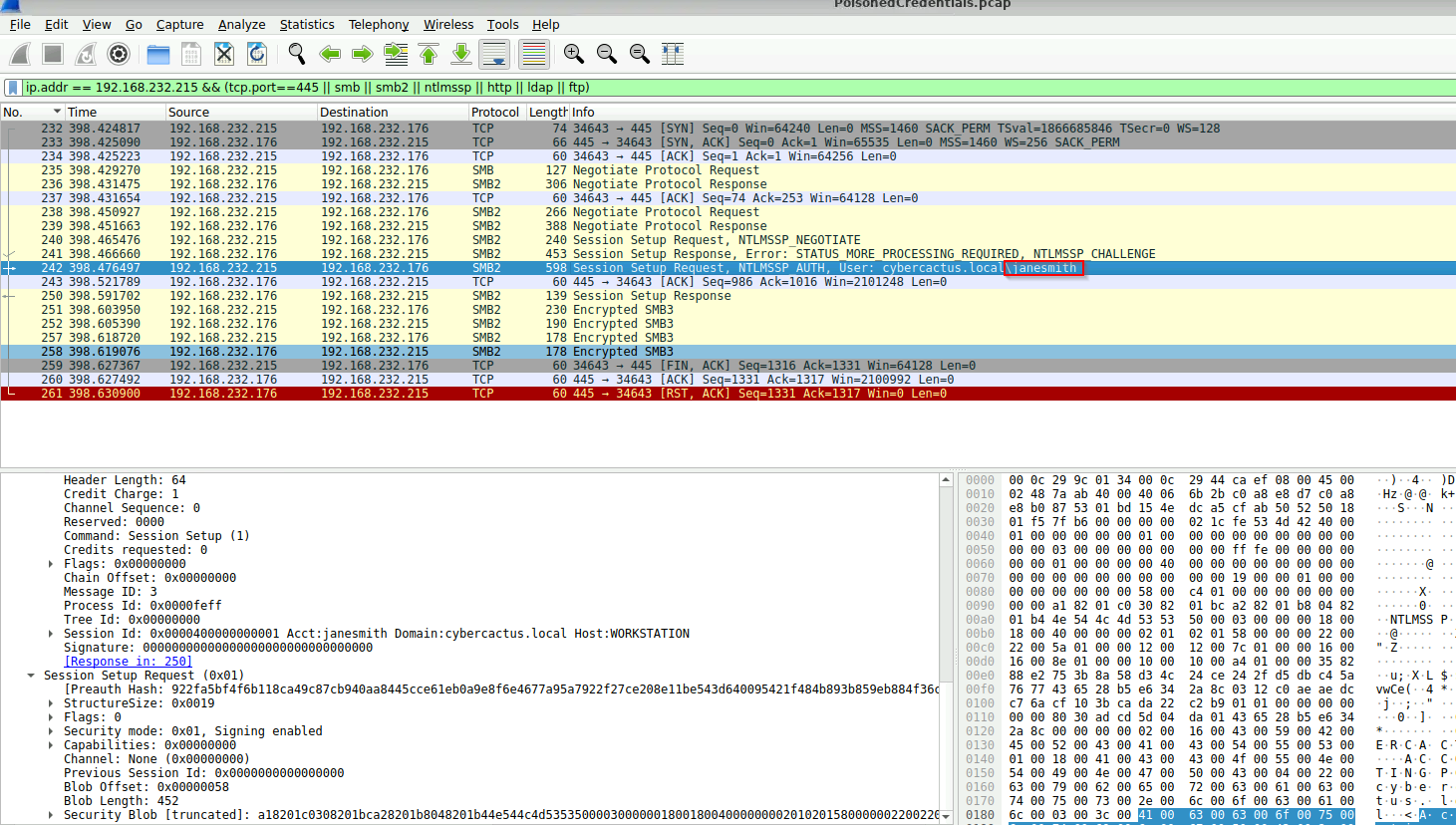
Task: Sort packets by Protocol column header
Action: tap(495, 112)
